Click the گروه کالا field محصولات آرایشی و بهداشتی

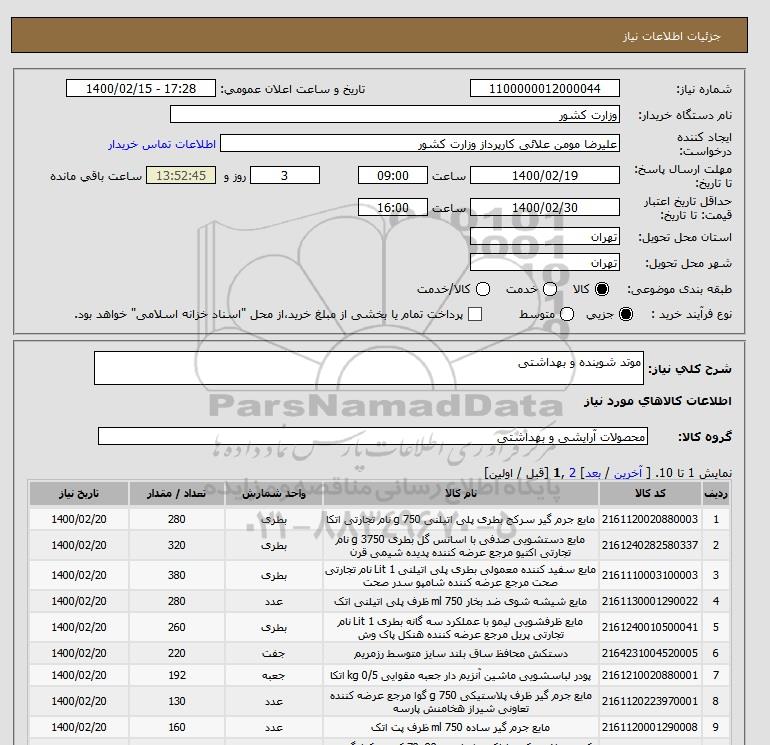(373, 436)
